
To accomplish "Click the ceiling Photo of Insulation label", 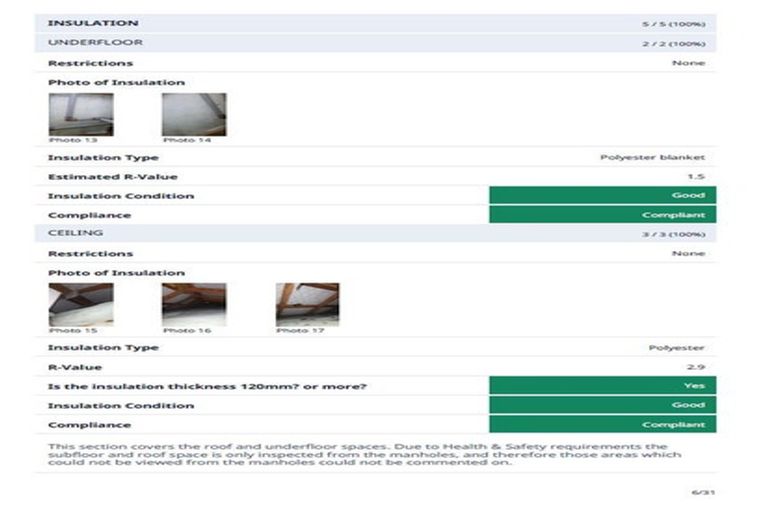I will [x=117, y=272].
